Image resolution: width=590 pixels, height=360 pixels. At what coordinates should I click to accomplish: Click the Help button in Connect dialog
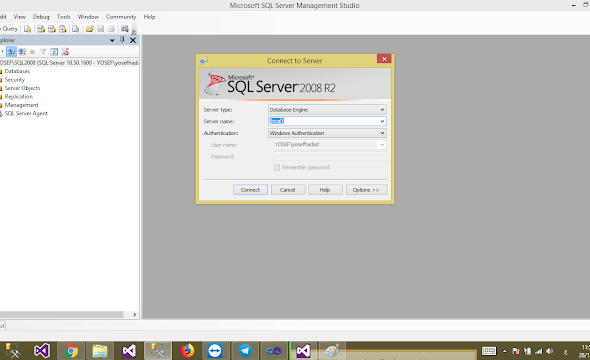click(325, 190)
